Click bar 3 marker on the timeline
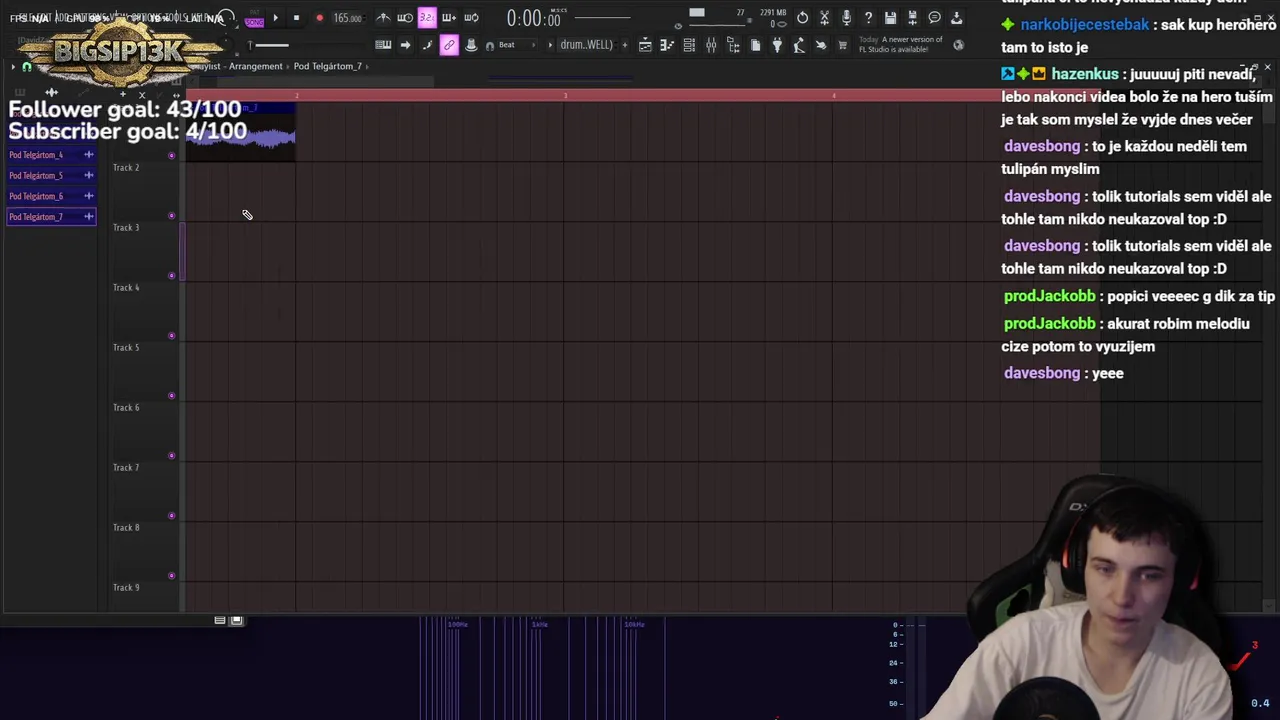This screenshot has height=720, width=1280. coord(565,95)
